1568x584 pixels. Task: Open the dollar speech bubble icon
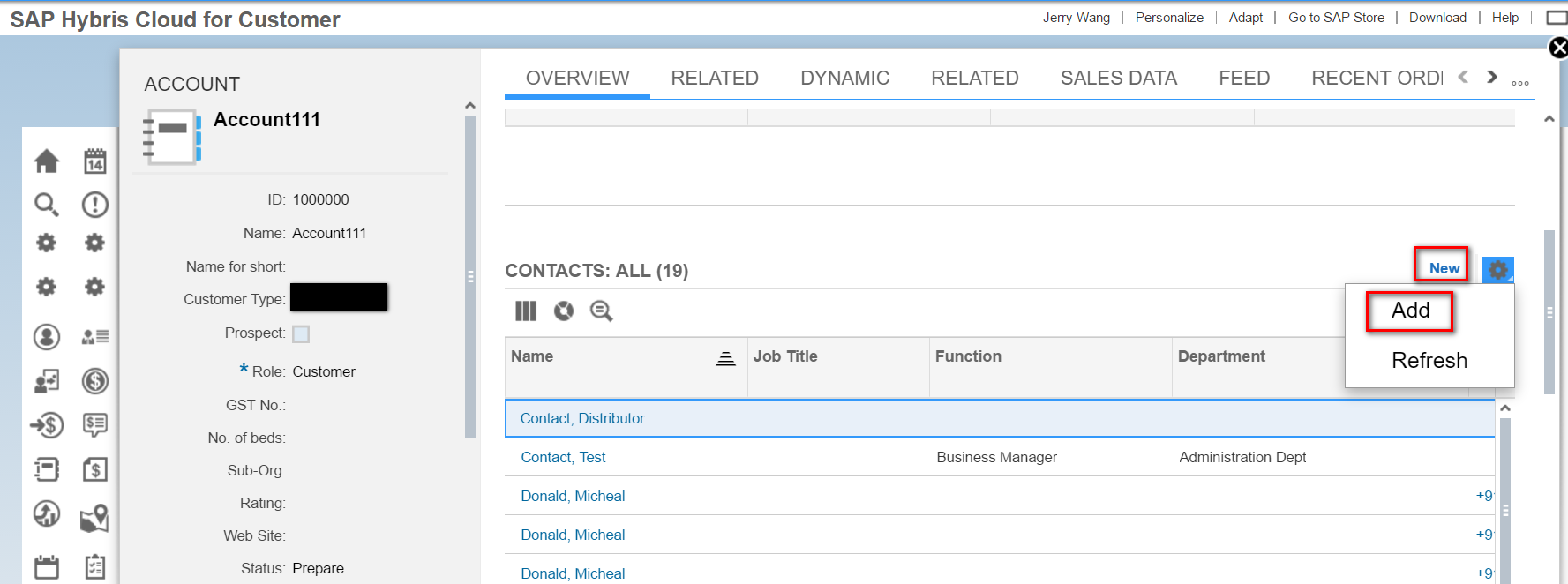pos(95,425)
